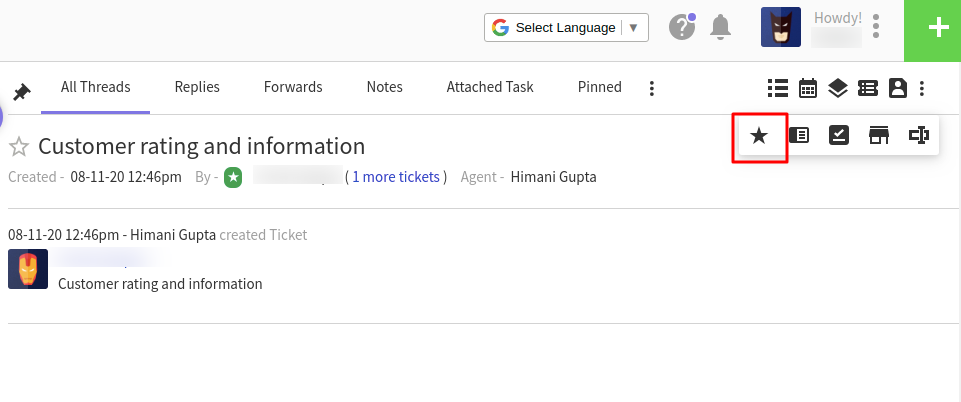The height and width of the screenshot is (402, 961).
Task: Open the calendar icon in toolbar
Action: [808, 88]
